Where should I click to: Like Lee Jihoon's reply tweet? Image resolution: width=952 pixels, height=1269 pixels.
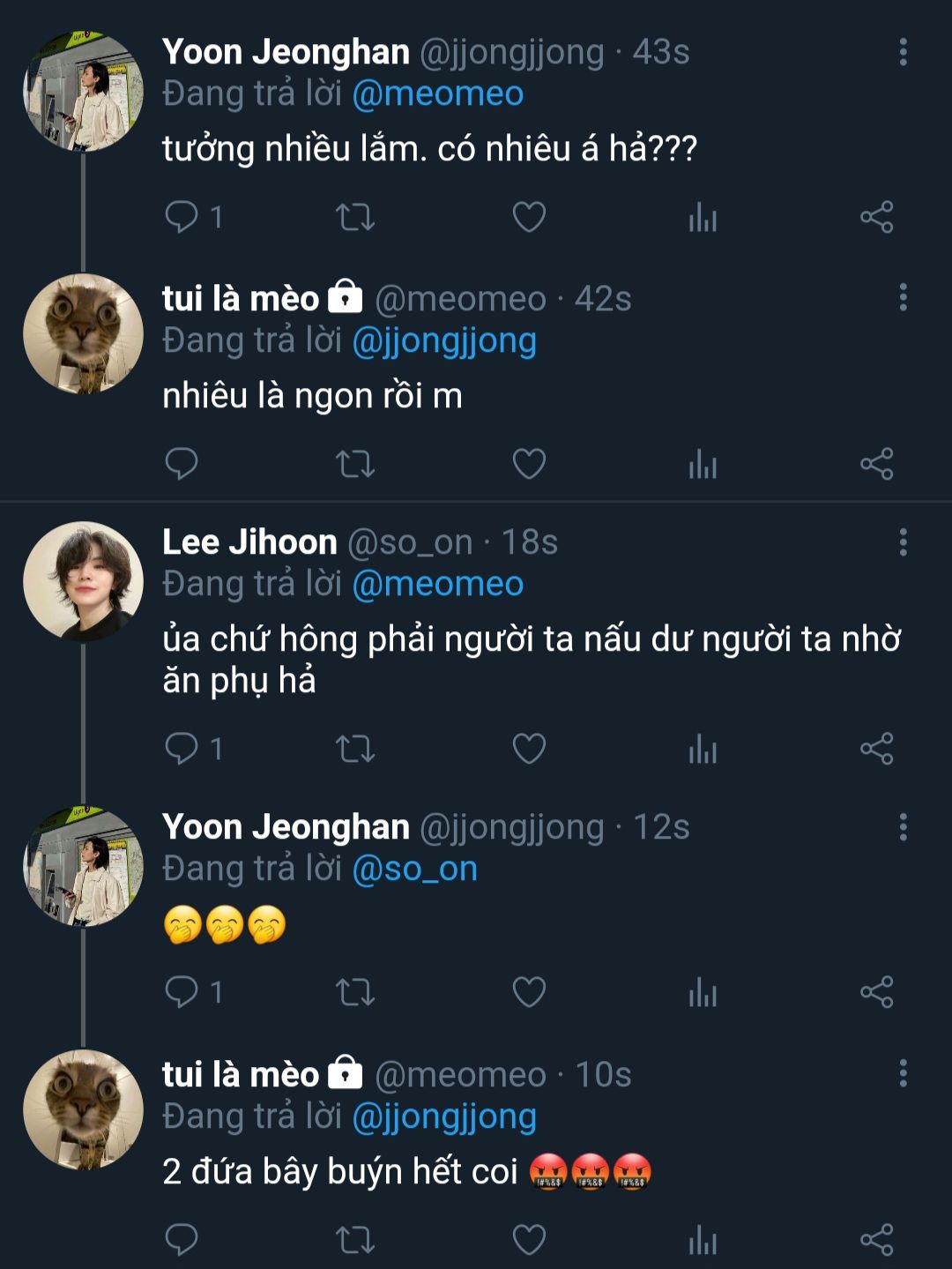pos(529,749)
